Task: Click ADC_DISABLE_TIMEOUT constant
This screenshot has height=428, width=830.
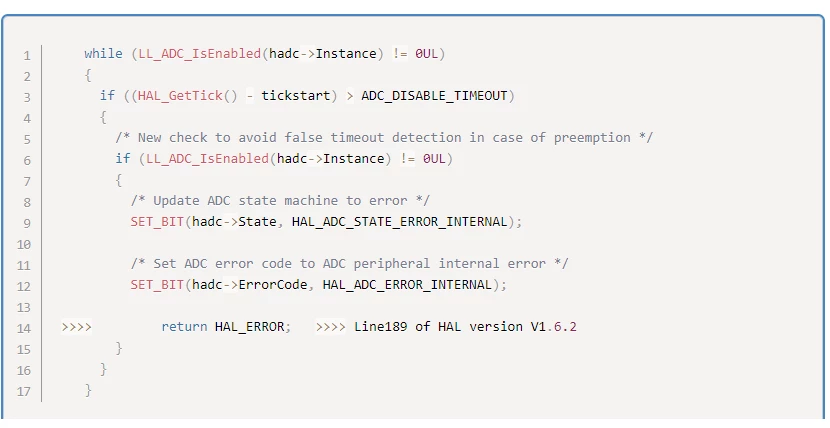Action: tap(434, 96)
